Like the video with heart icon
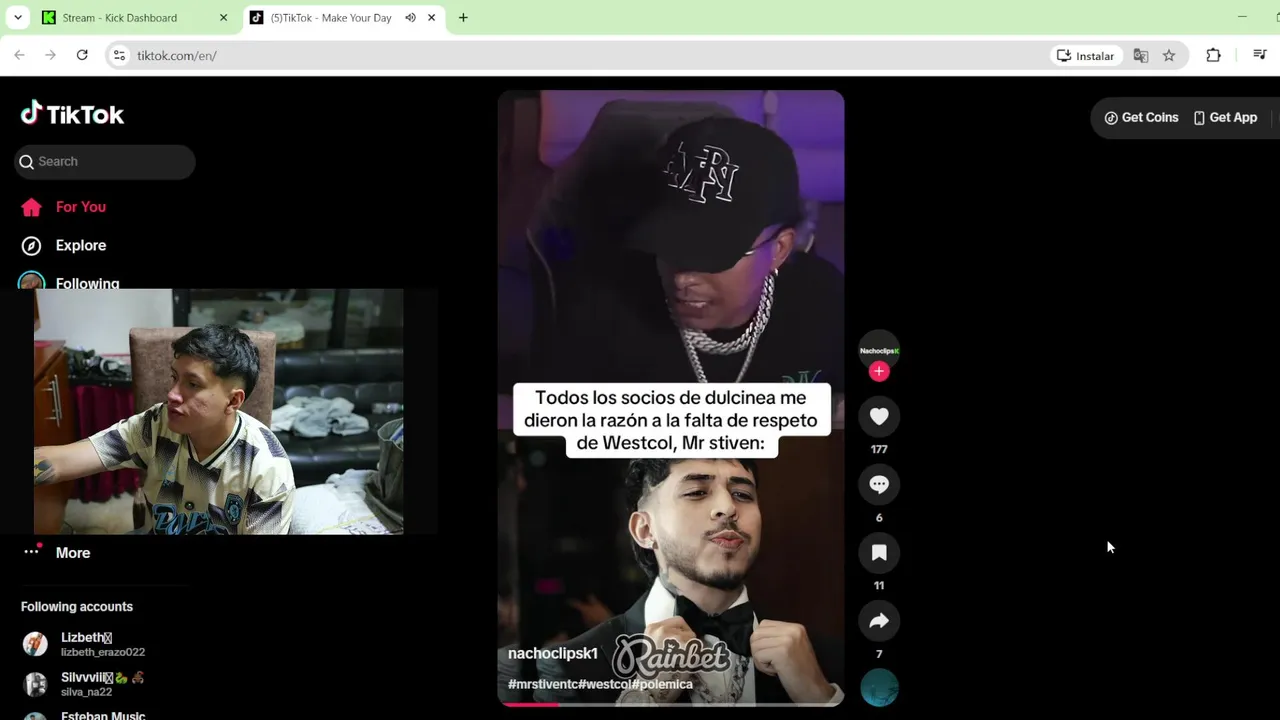The height and width of the screenshot is (720, 1280). pyautogui.click(x=879, y=416)
